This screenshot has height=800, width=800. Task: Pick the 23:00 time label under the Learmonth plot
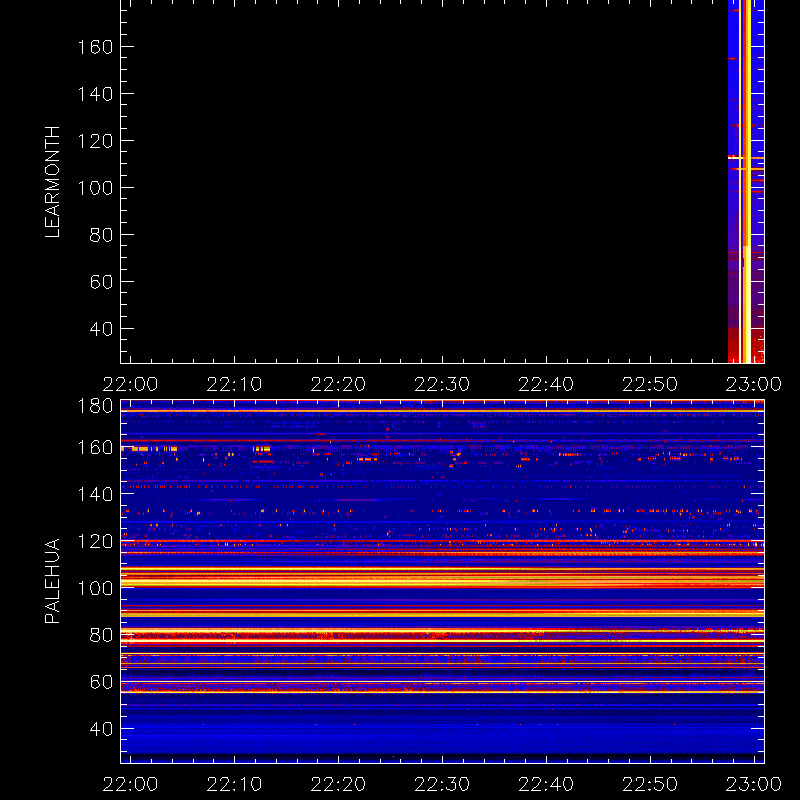(x=754, y=384)
